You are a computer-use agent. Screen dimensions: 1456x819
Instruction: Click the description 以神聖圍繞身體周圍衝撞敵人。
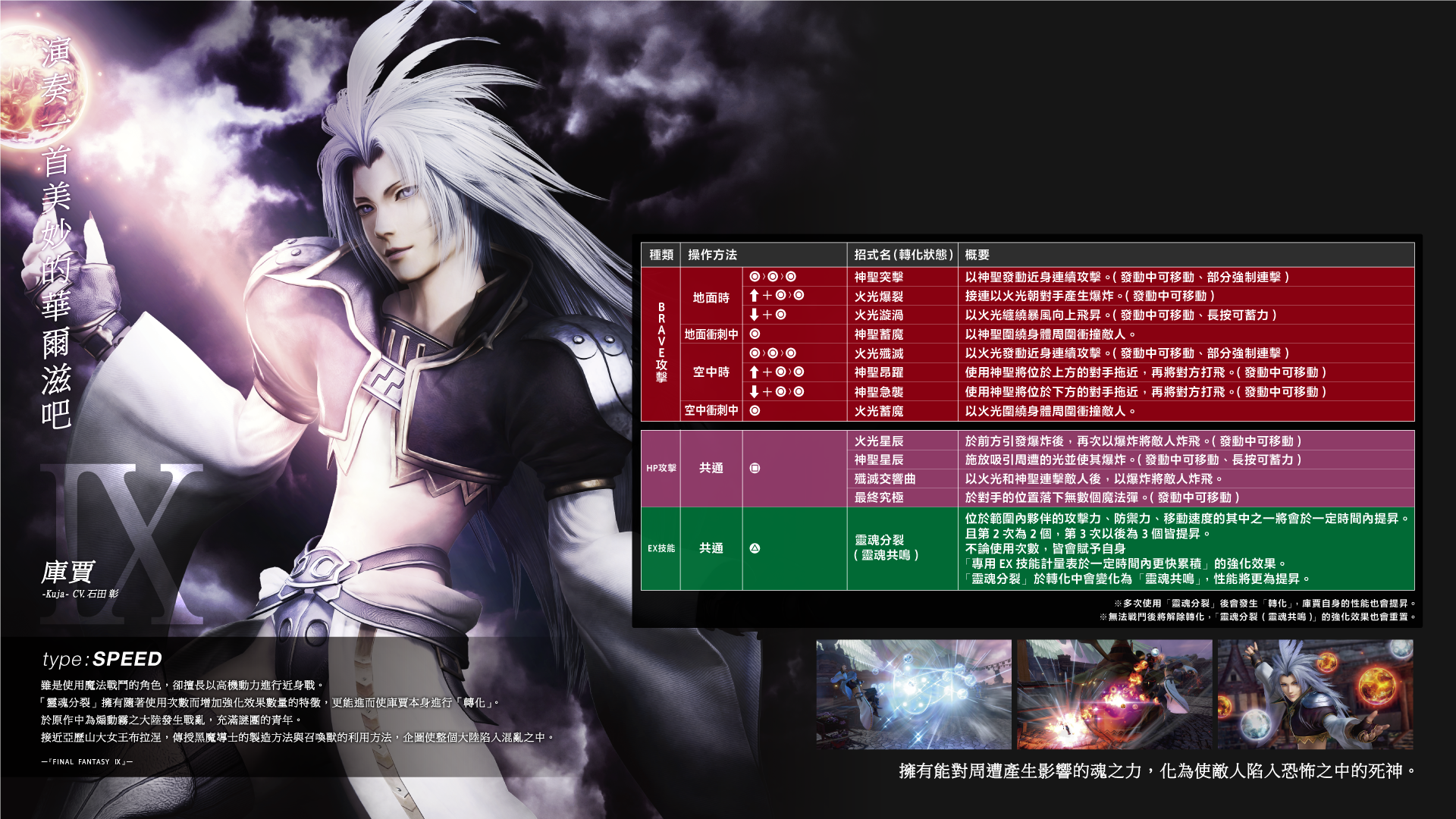tap(1050, 334)
